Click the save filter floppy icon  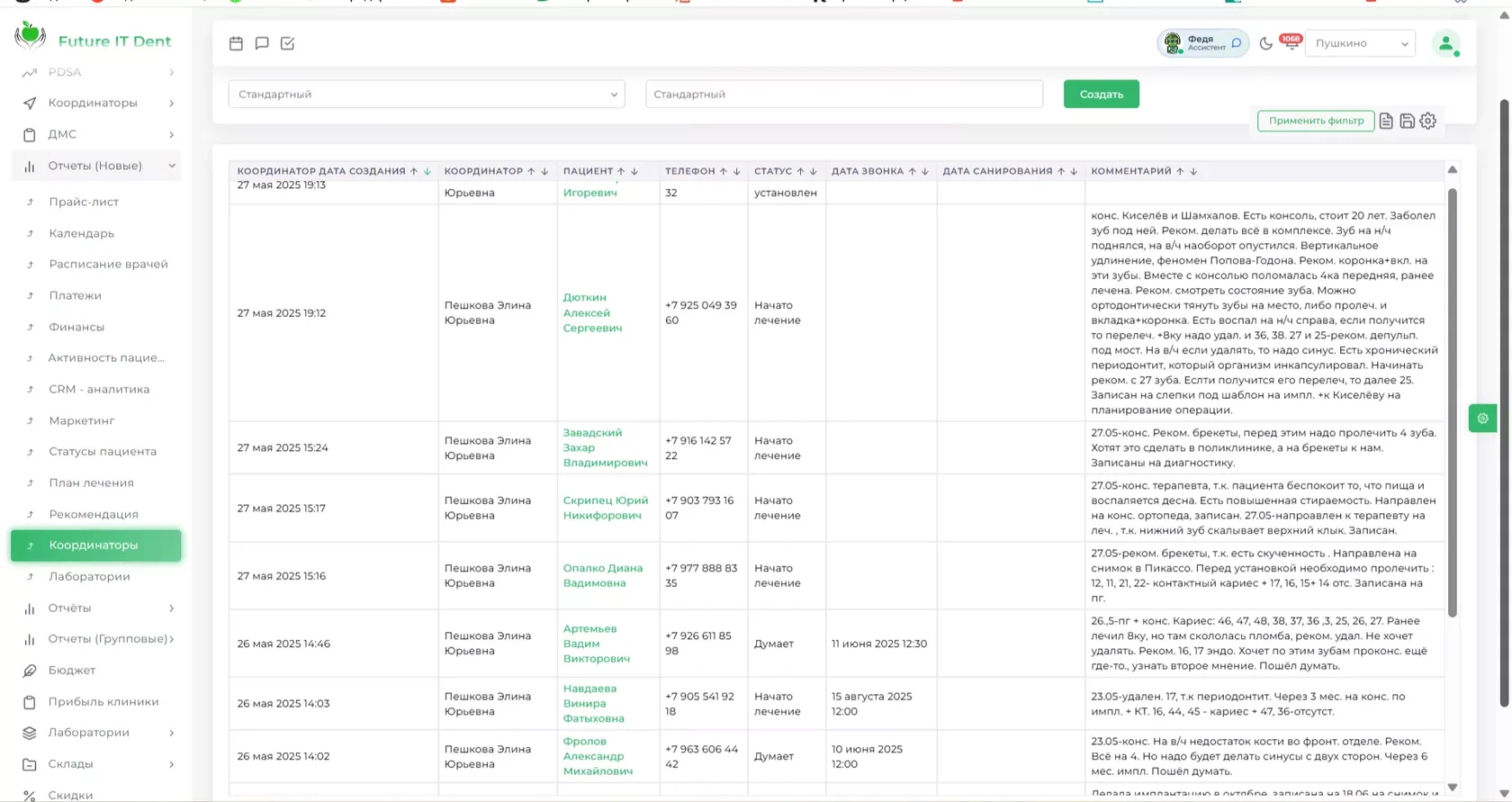(x=1407, y=121)
